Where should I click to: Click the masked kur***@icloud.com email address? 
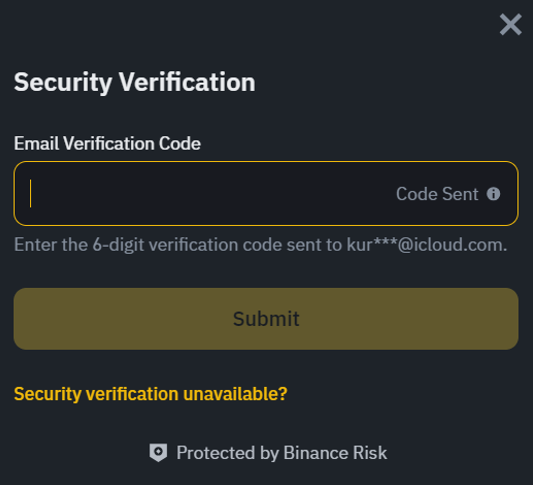point(427,244)
